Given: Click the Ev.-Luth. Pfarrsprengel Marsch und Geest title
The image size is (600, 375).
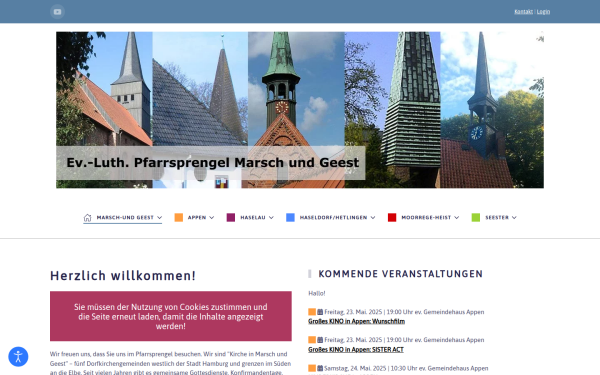Looking at the screenshot, I should pyautogui.click(x=212, y=163).
